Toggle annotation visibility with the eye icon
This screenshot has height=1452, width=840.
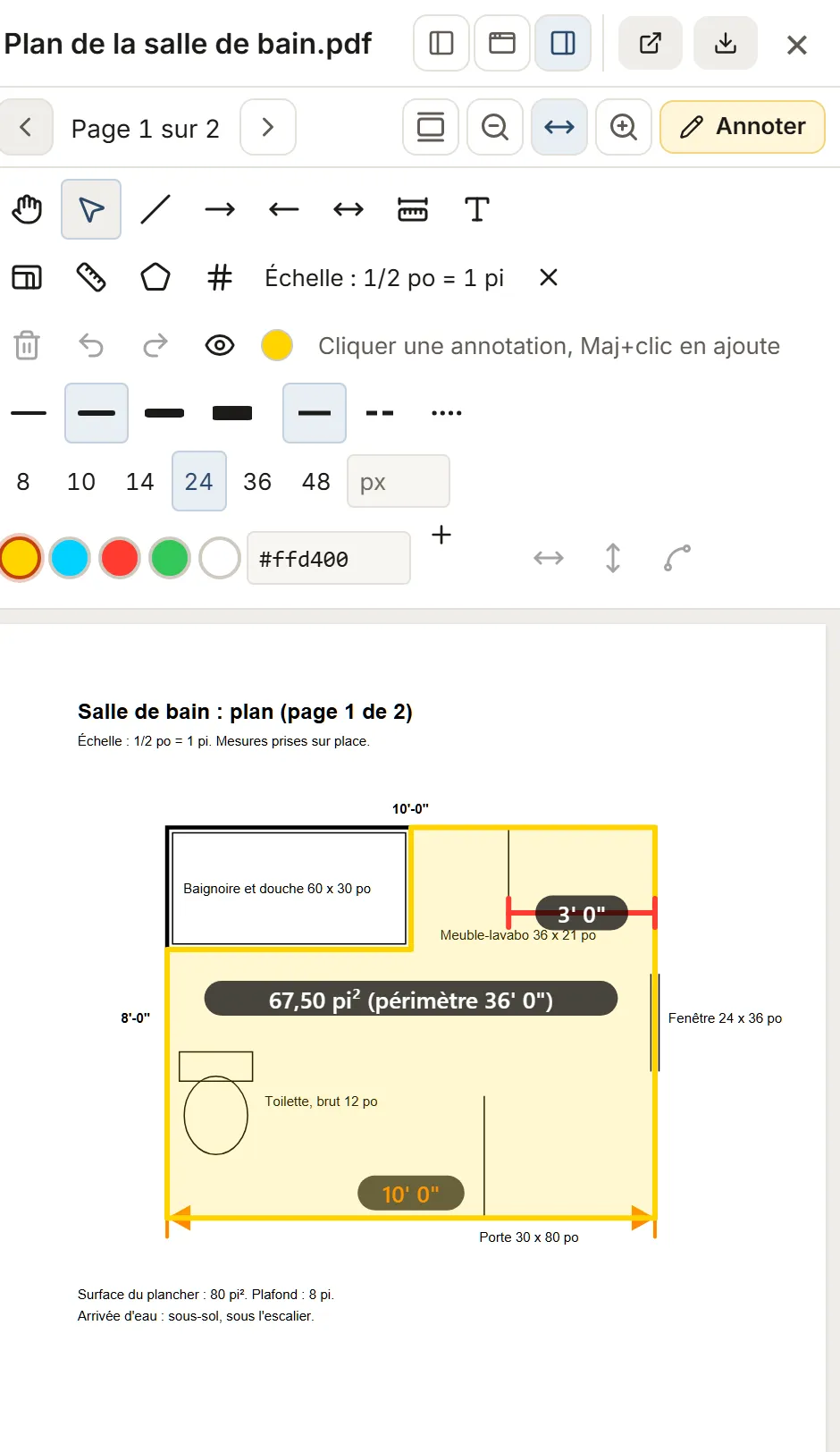(220, 345)
